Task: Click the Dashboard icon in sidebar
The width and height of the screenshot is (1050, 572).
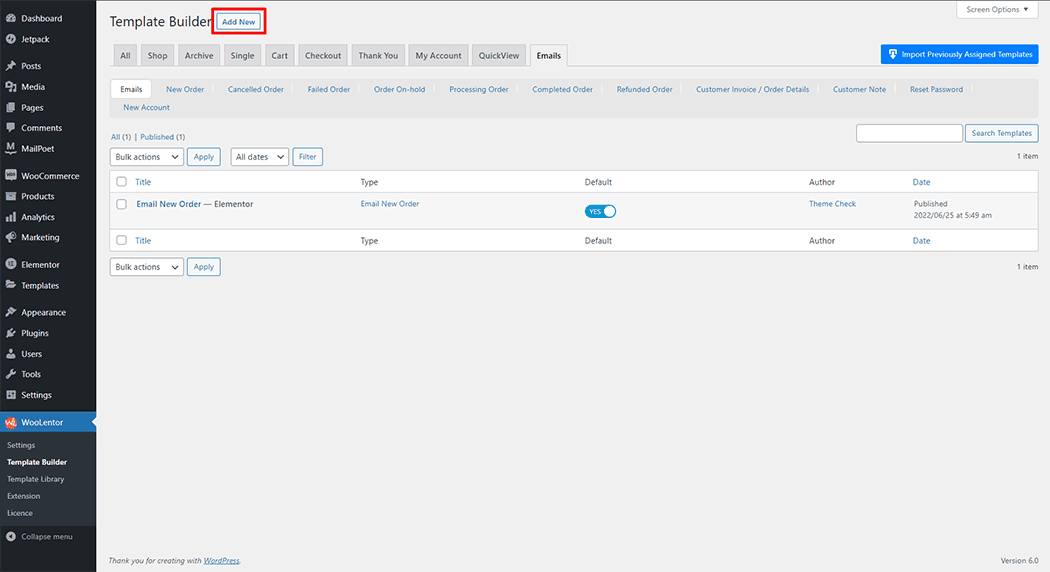Action: click(x=10, y=18)
